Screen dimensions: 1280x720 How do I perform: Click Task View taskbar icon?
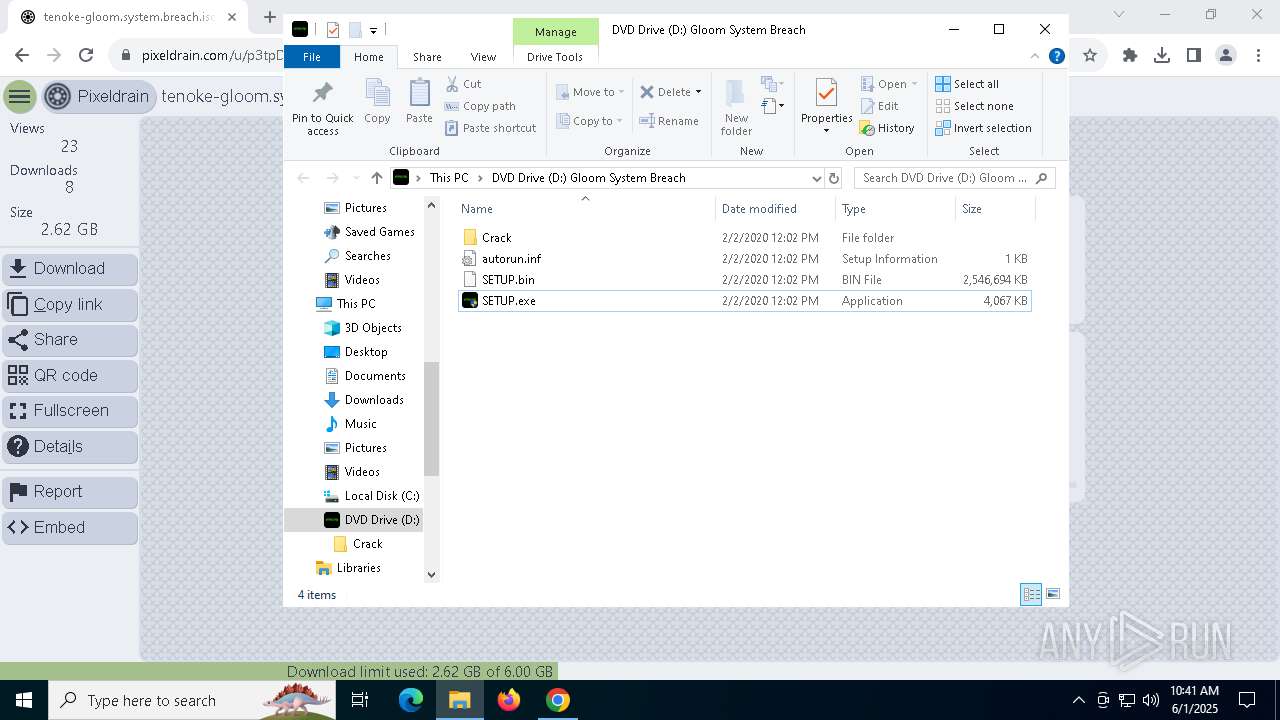[360, 700]
